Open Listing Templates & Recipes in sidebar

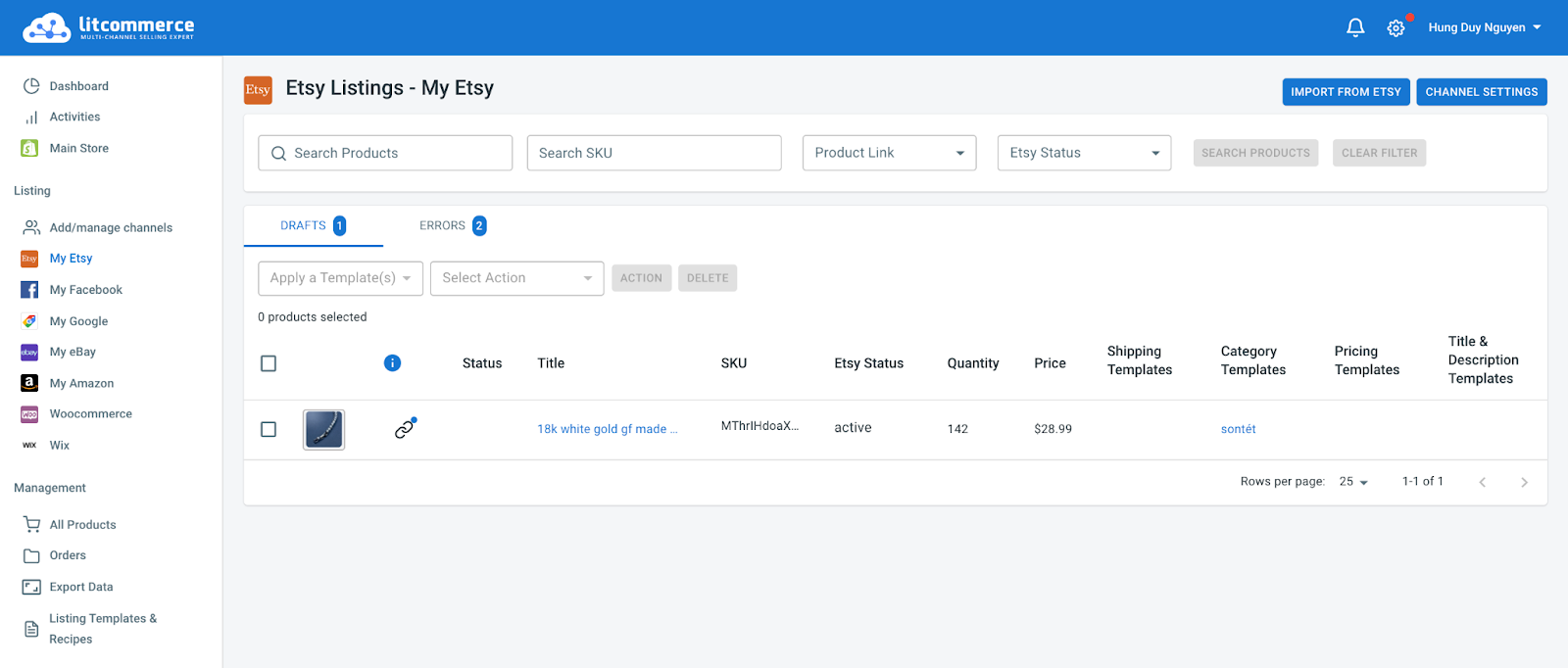(102, 629)
